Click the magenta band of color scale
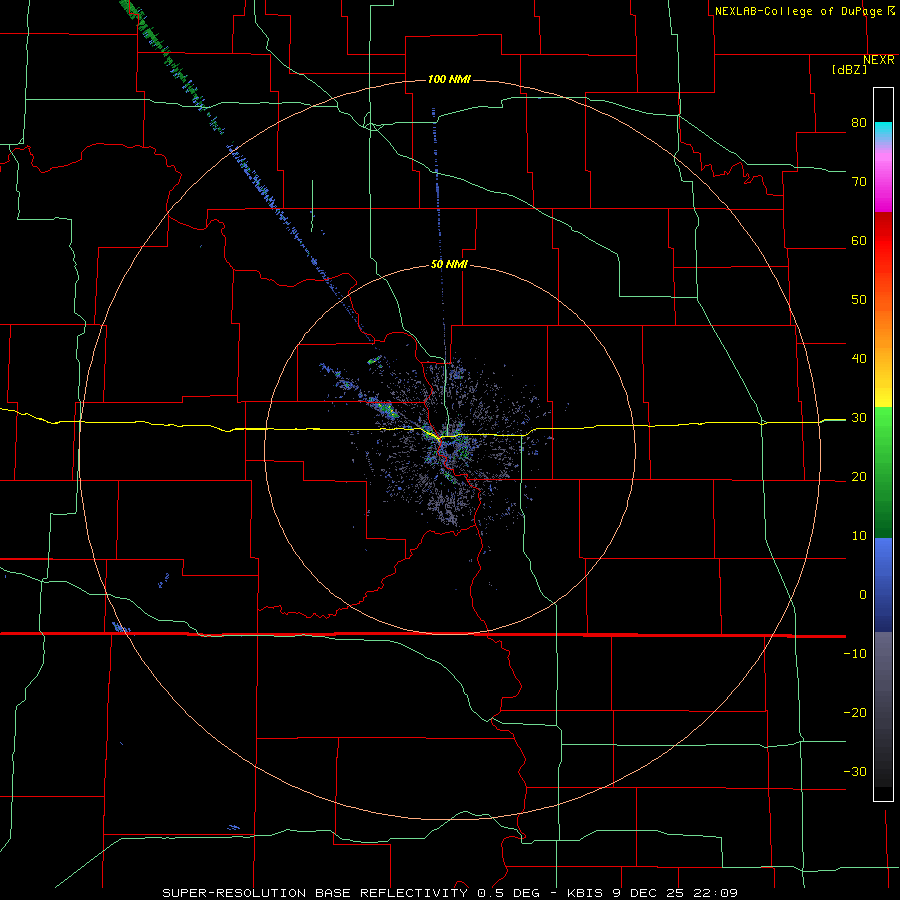This screenshot has height=900, width=900. (x=883, y=181)
